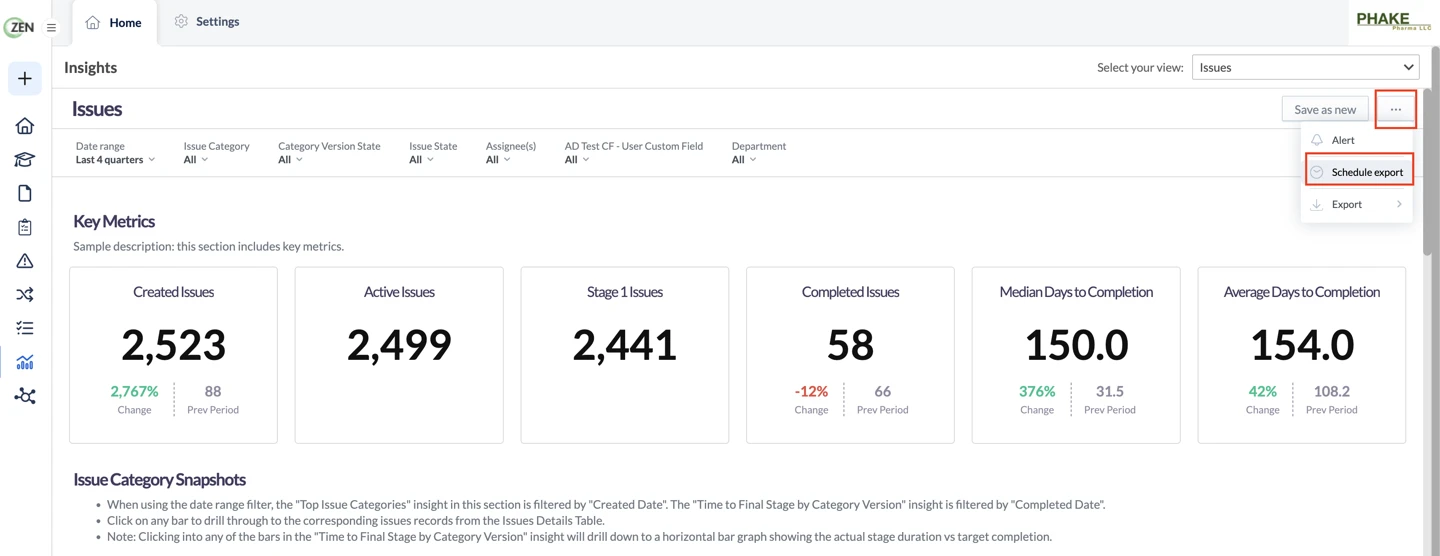Open the shuffle arrows change icon

click(25, 294)
